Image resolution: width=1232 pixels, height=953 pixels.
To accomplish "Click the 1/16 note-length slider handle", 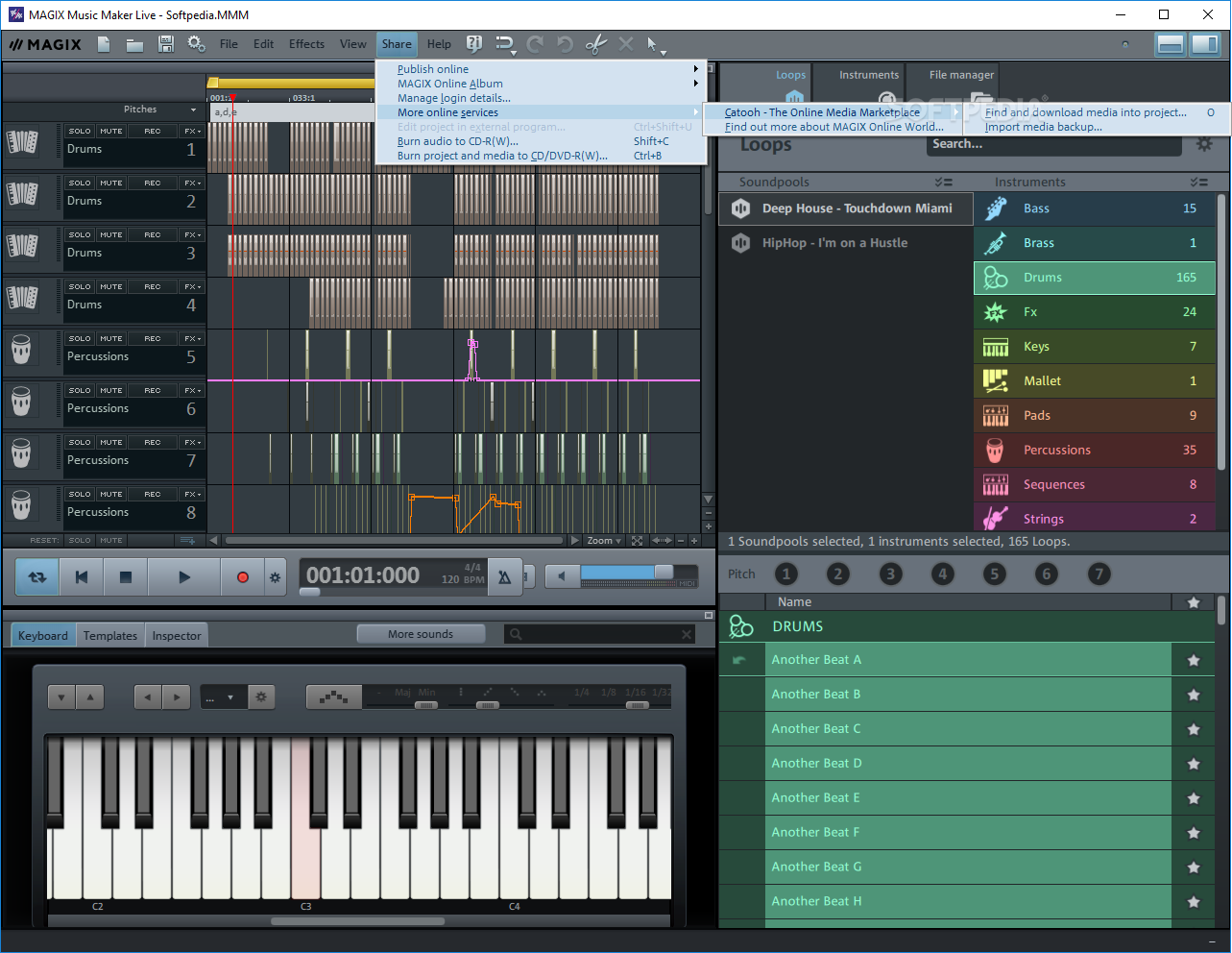I will pyautogui.click(x=637, y=706).
